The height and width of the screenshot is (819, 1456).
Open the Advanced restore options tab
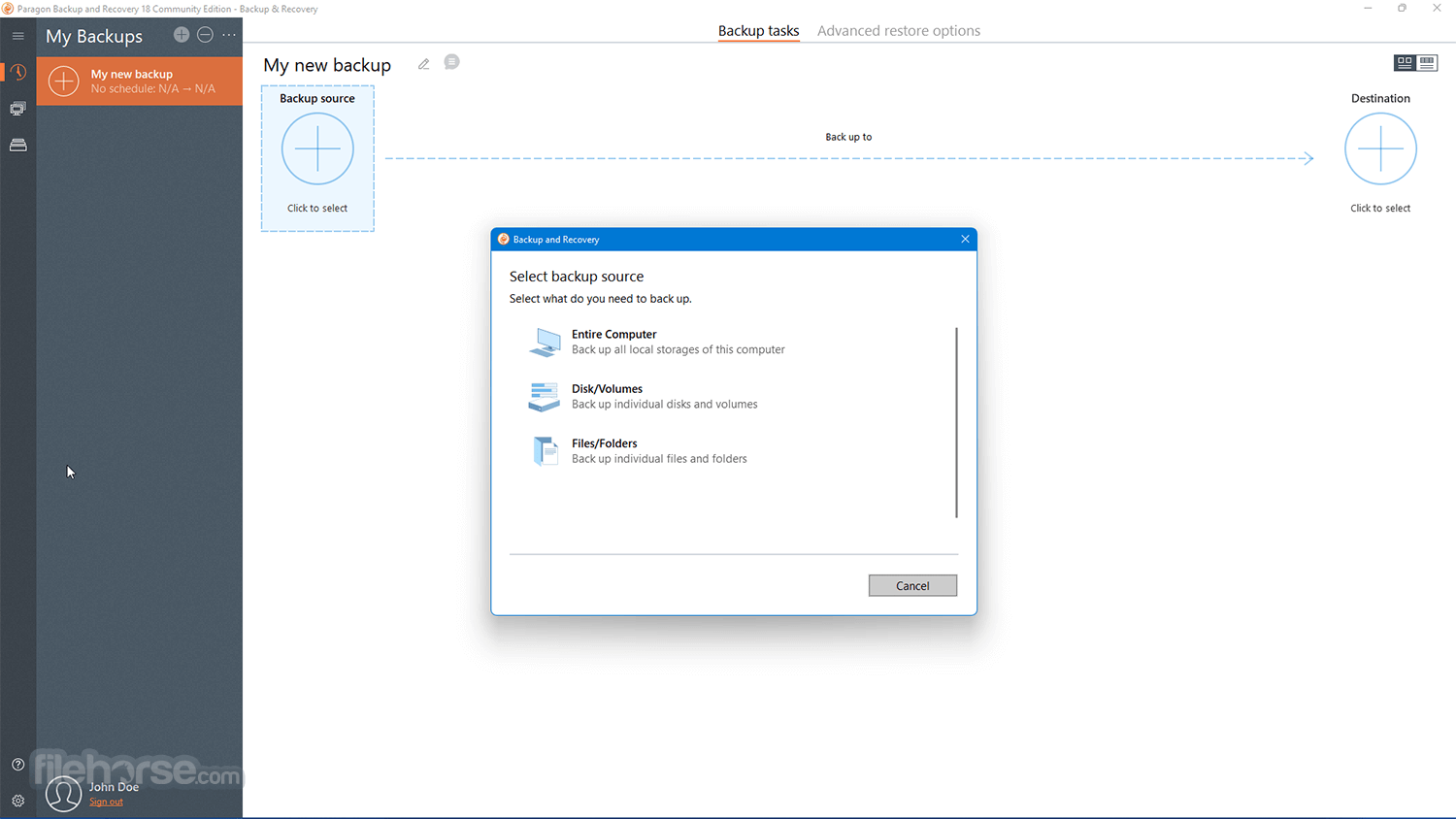pyautogui.click(x=899, y=31)
